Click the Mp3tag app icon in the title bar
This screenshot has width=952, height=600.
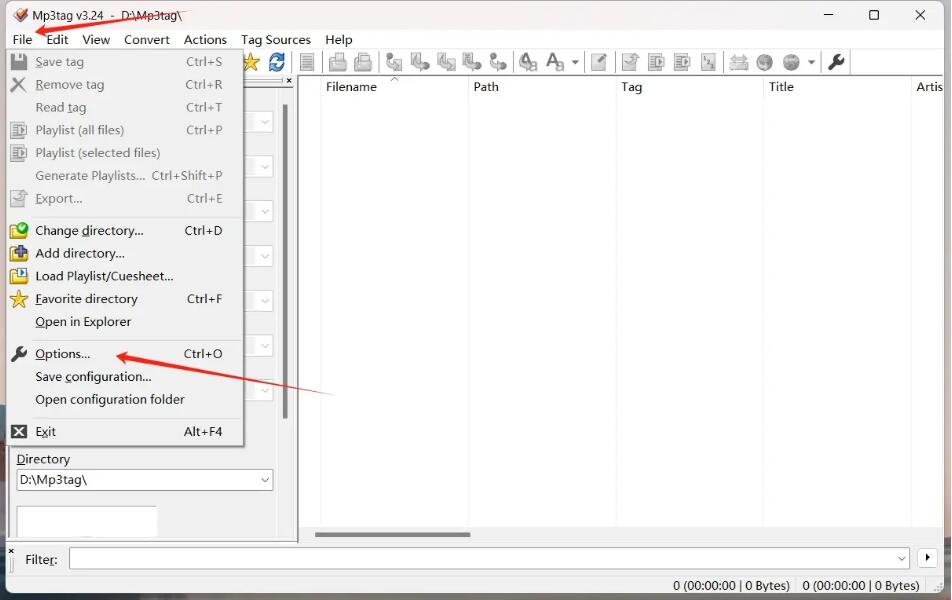tap(21, 15)
